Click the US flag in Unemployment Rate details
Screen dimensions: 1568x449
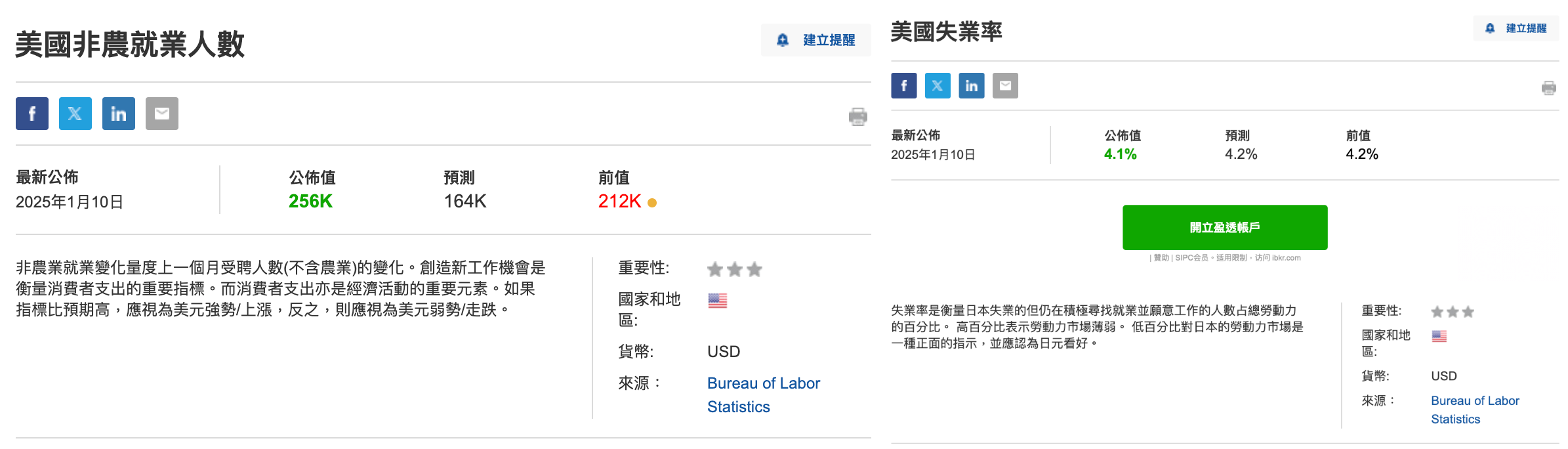pyautogui.click(x=1439, y=336)
